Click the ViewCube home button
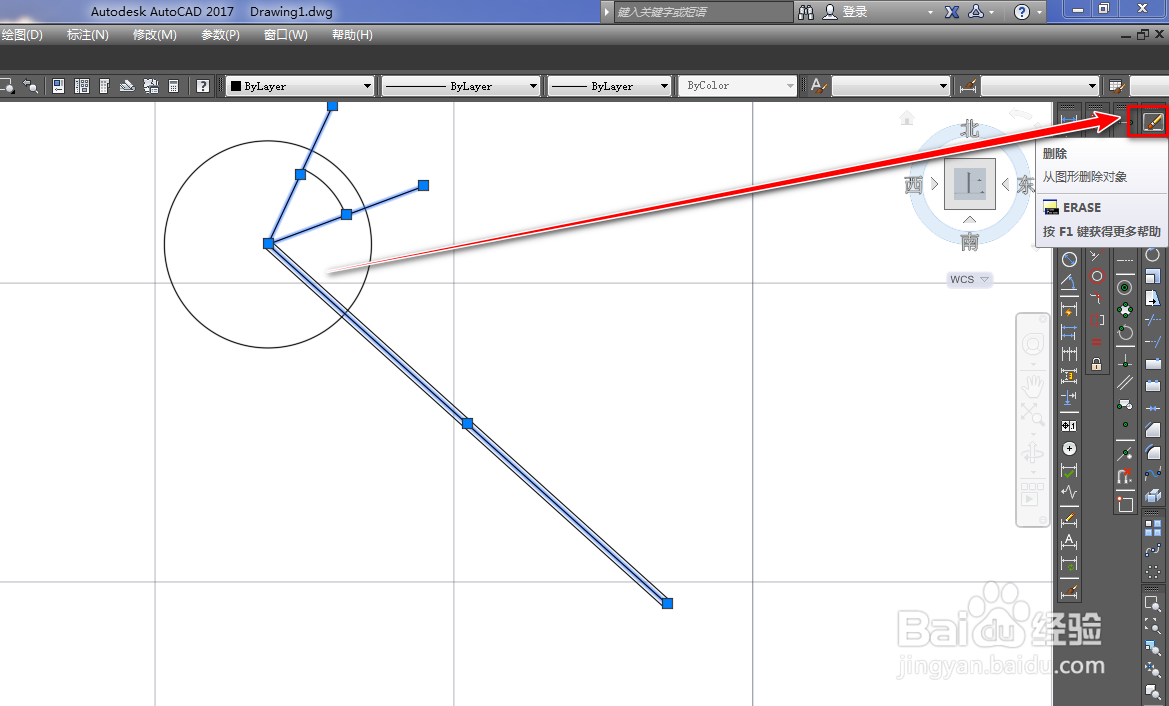This screenshot has height=706, width=1169. [907, 118]
